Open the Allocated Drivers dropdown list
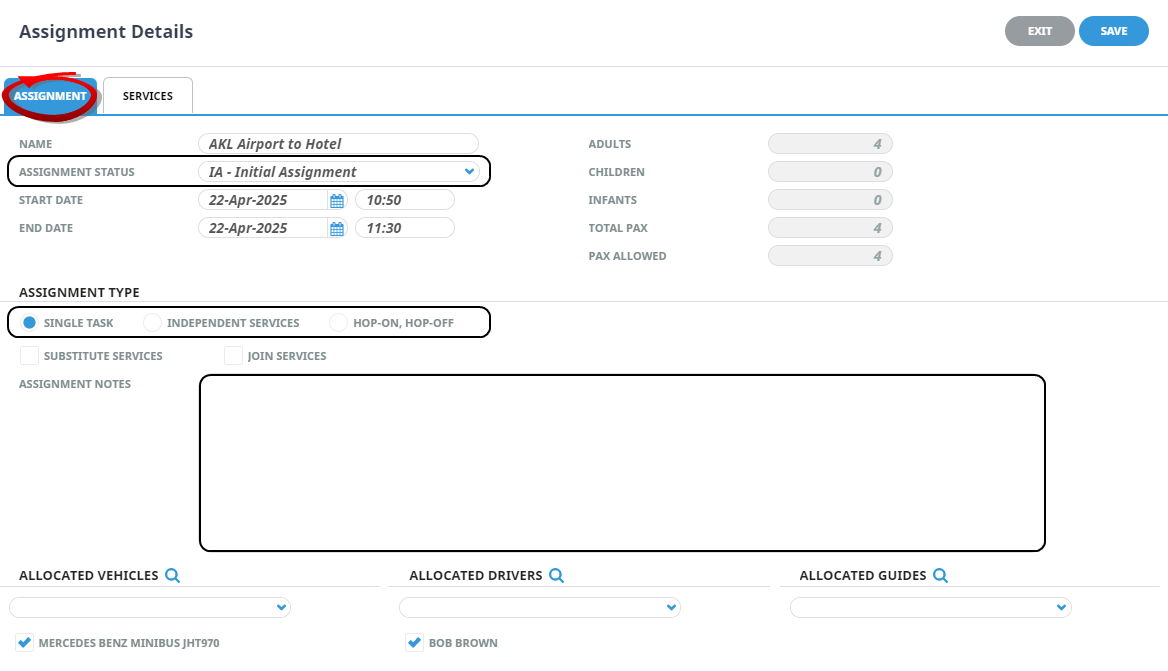 671,608
